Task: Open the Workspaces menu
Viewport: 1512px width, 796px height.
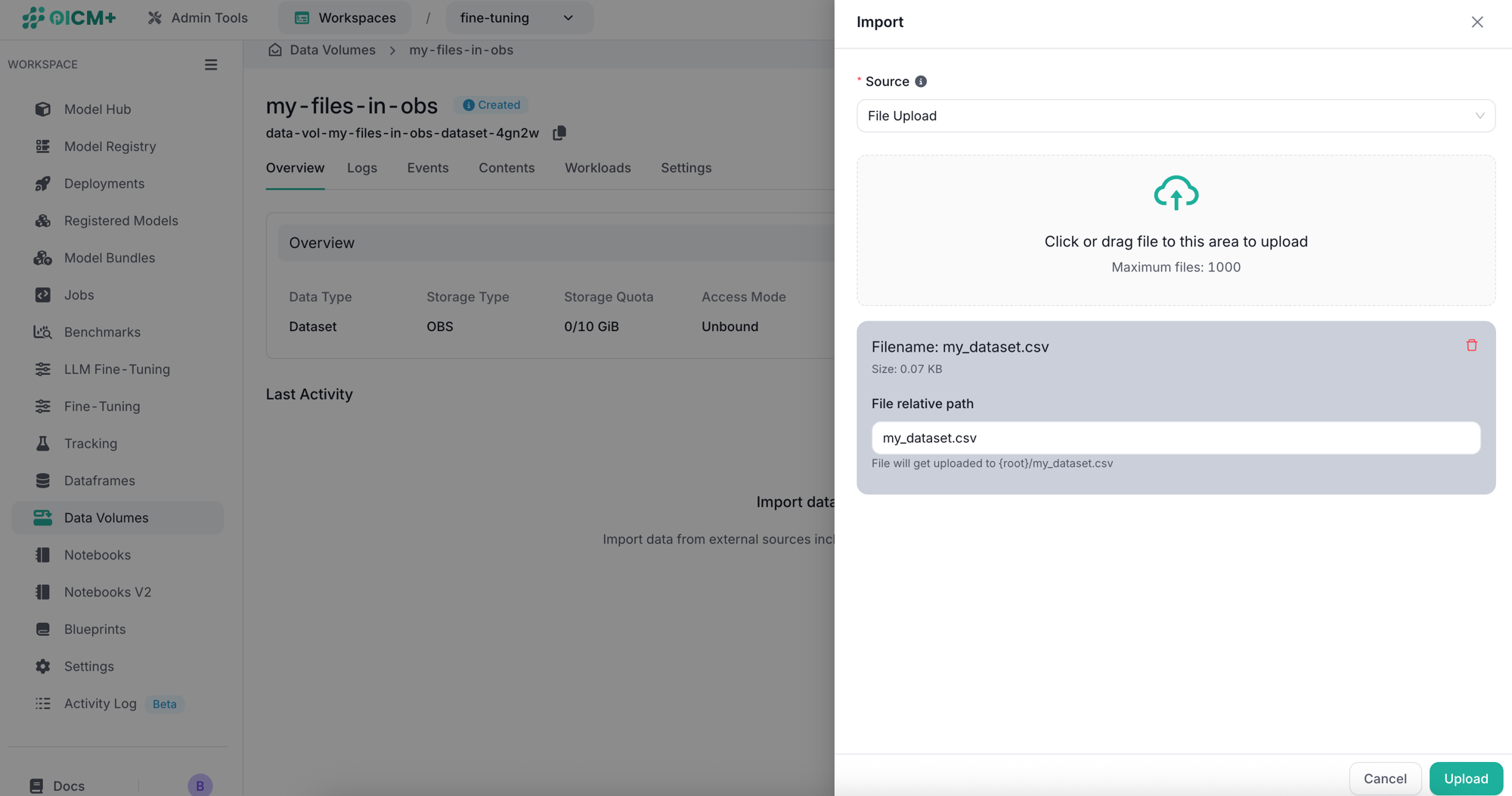Action: [345, 17]
